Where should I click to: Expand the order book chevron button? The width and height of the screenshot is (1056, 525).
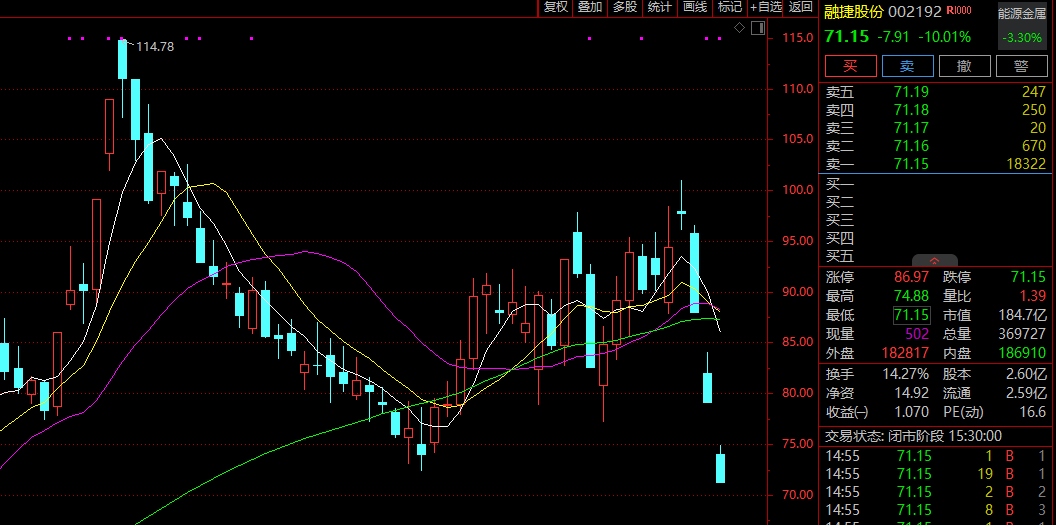(935, 260)
